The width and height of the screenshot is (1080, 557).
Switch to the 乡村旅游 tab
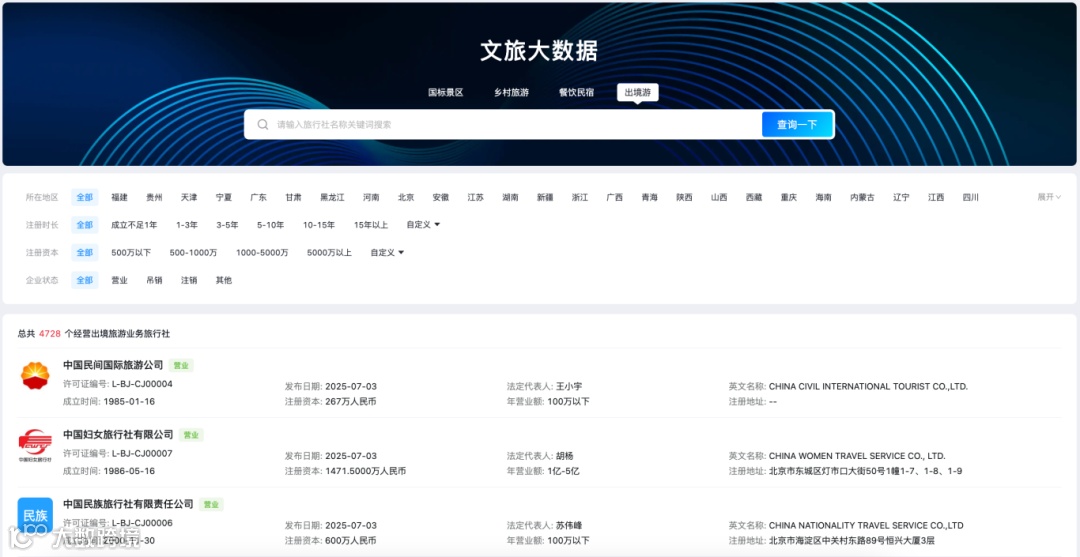point(511,92)
